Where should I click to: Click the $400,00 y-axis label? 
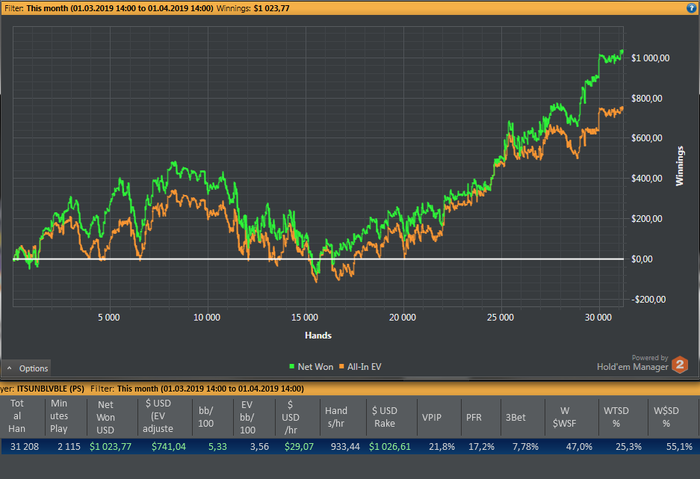point(646,178)
